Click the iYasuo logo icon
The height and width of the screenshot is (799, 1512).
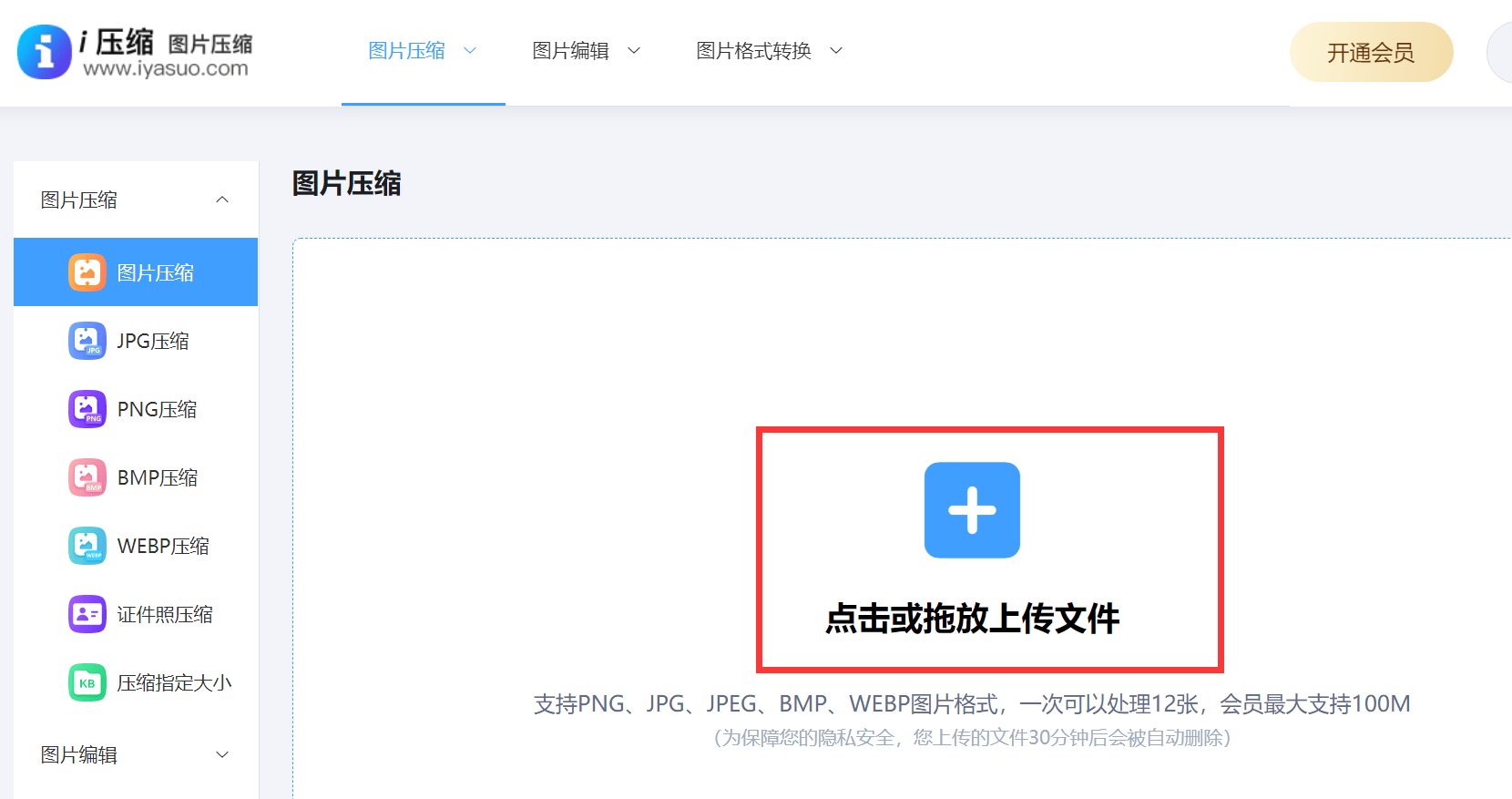coord(44,52)
